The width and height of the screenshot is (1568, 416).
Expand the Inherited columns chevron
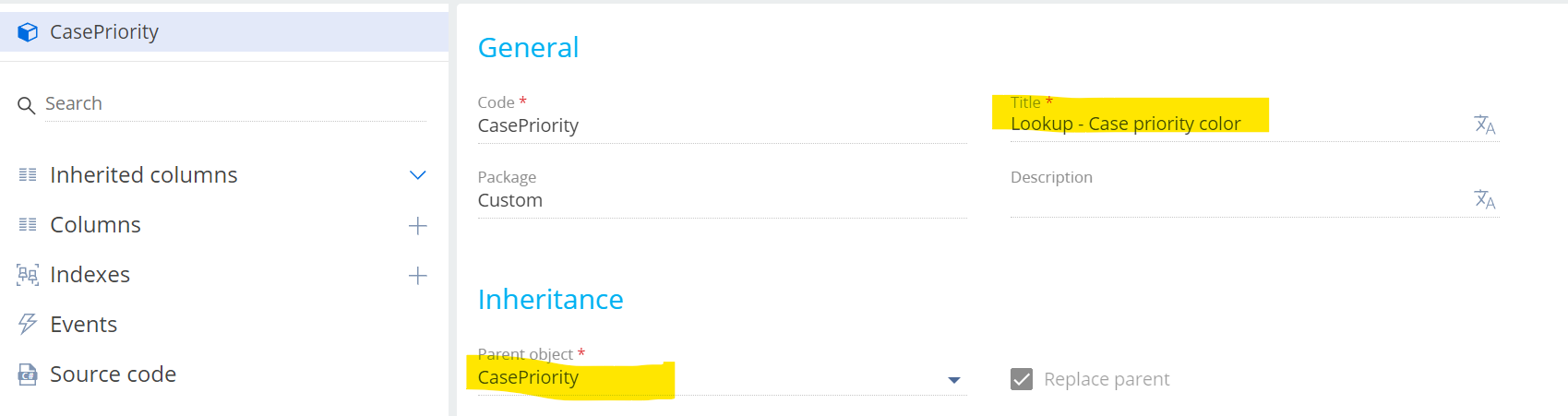(417, 175)
